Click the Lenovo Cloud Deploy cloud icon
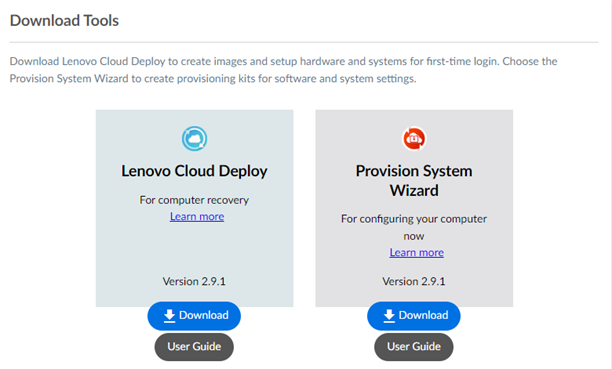Image resolution: width=612 pixels, height=369 pixels. (194, 139)
